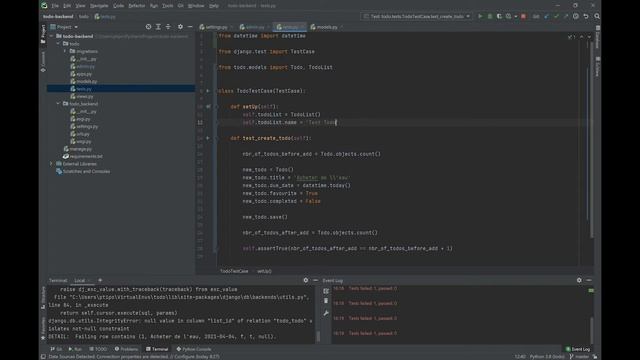Switch to admin.py editor tab

pyautogui.click(x=255, y=27)
